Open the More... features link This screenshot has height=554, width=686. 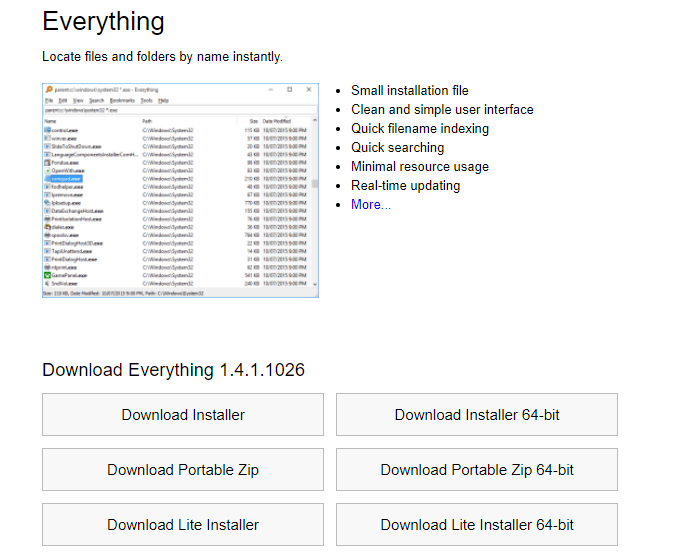[x=371, y=204]
